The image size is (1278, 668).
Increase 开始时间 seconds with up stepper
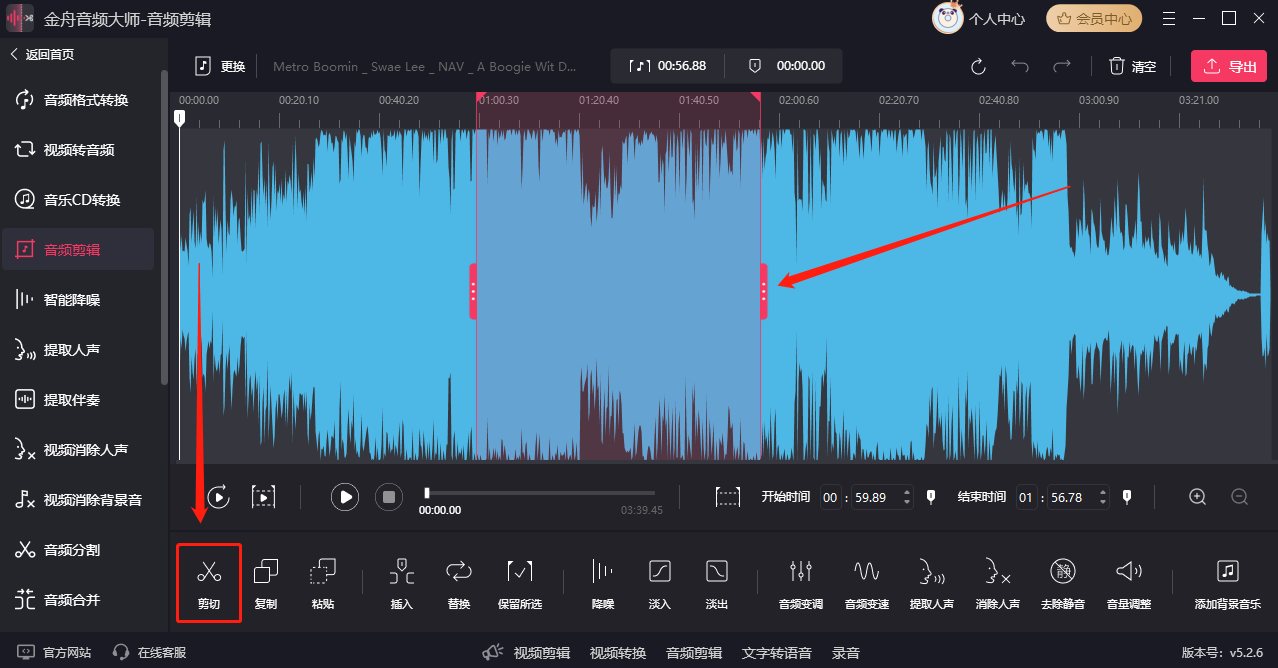(x=907, y=492)
